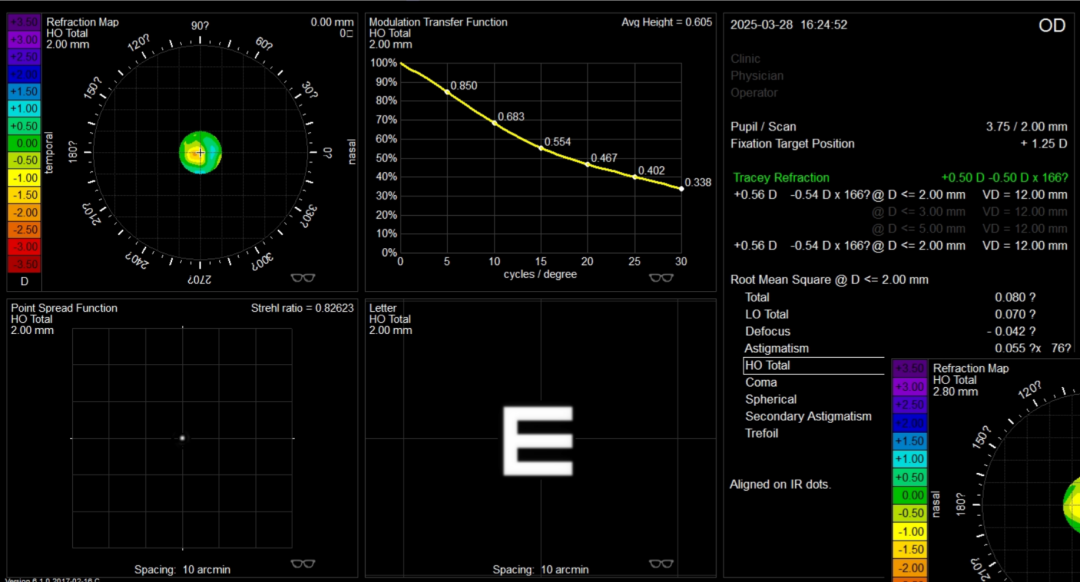Image resolution: width=1080 pixels, height=582 pixels.
Task: Click the green Tracey Refraction label
Action: tap(781, 178)
